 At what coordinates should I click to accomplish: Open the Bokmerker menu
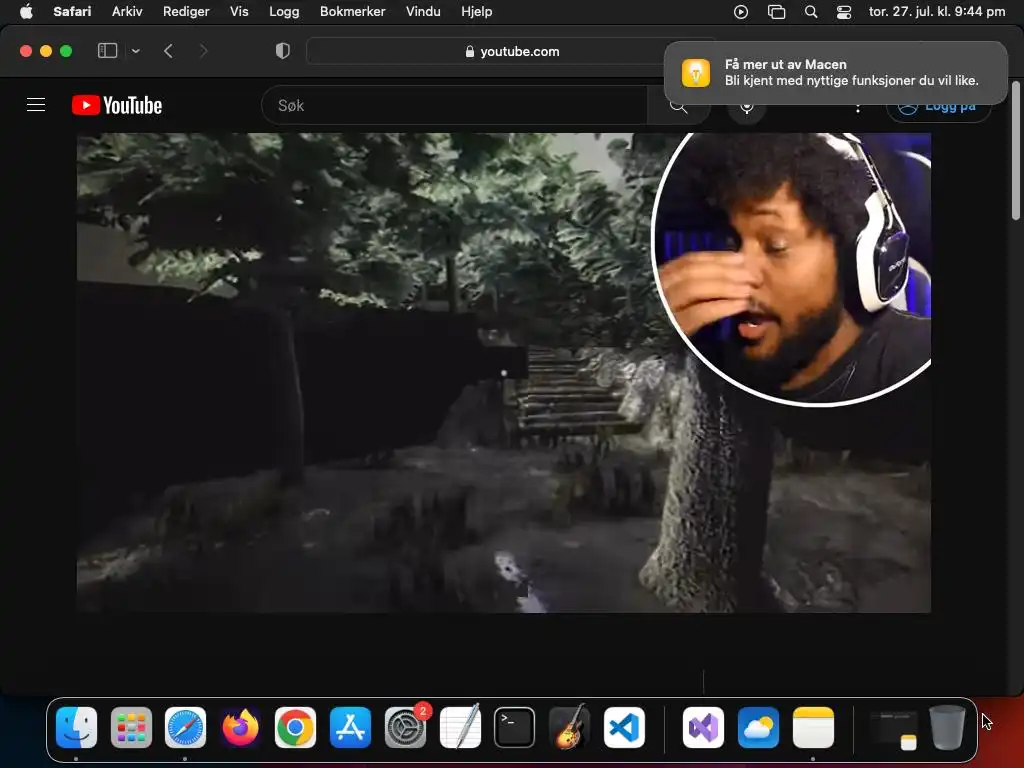click(353, 12)
